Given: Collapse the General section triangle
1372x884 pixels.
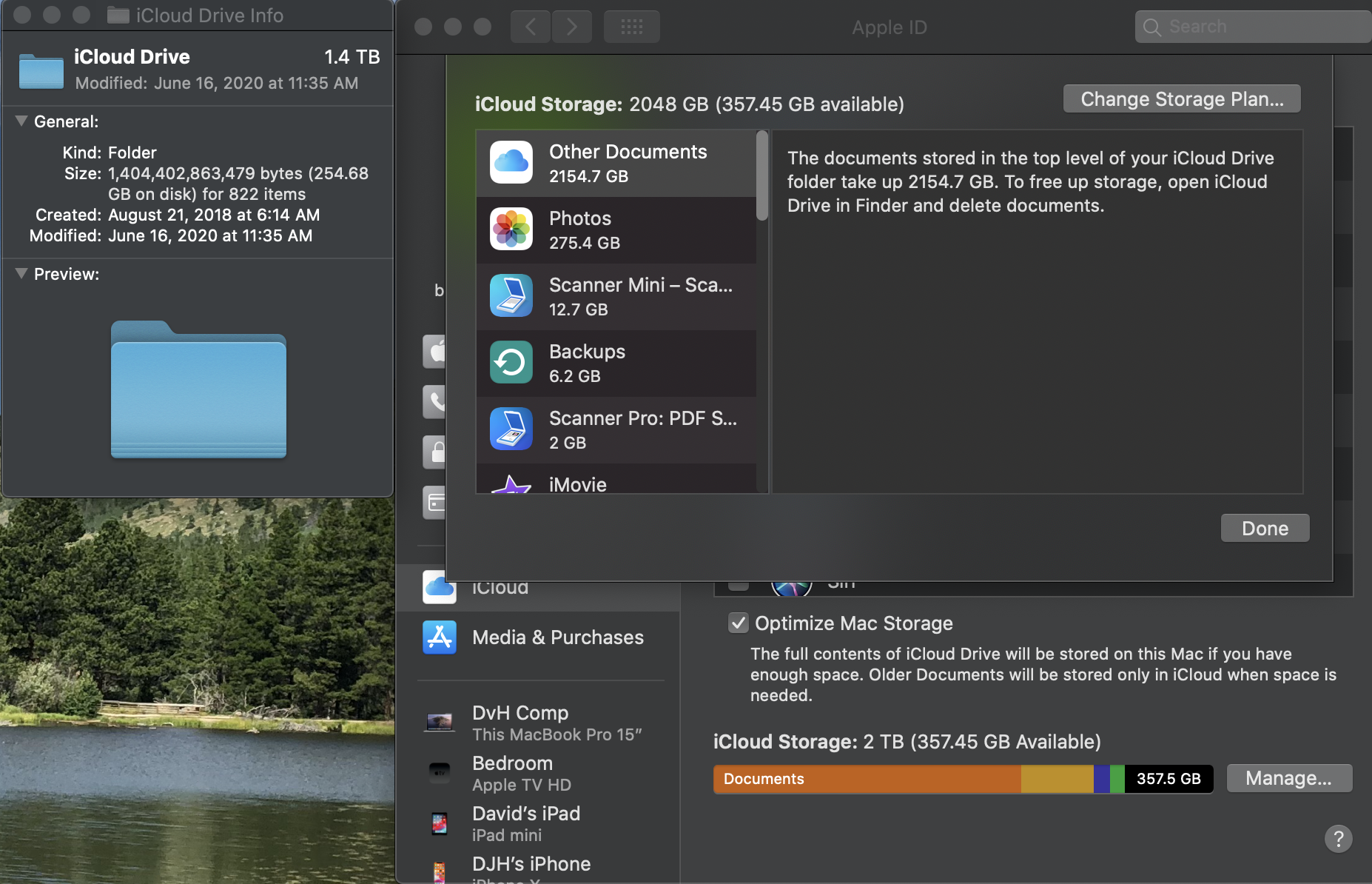Looking at the screenshot, I should click(x=21, y=121).
